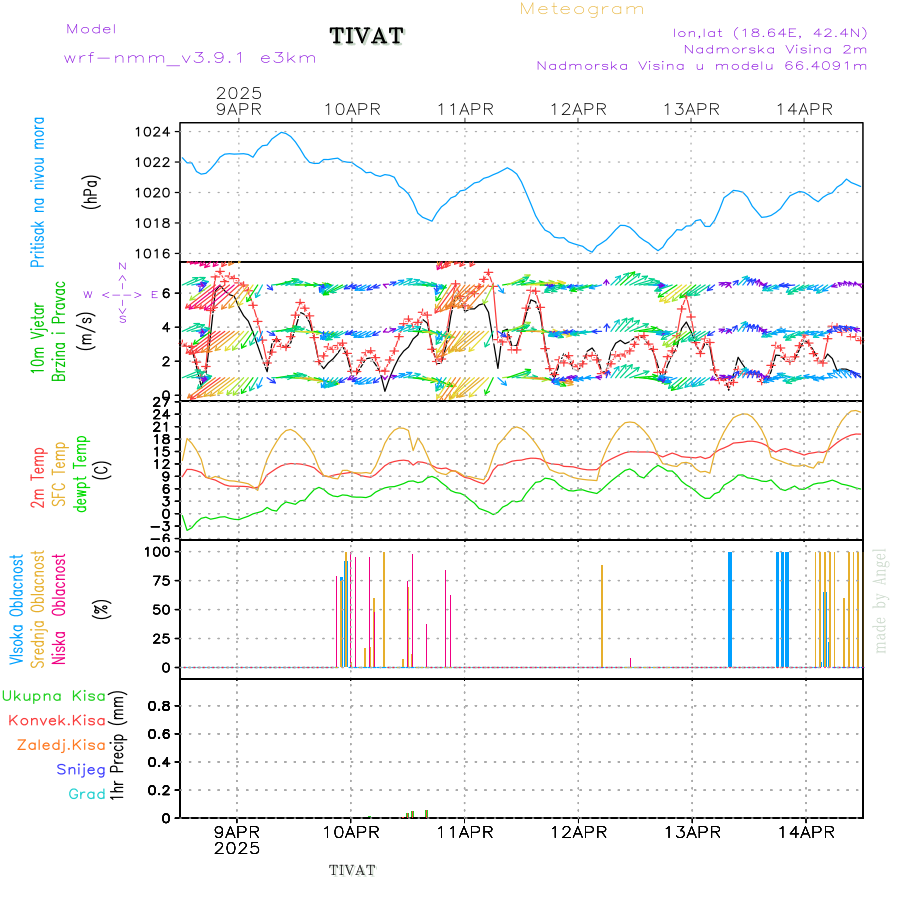Click the bold TIVAT title at top
Screen dimensions: 900x900
[365, 37]
